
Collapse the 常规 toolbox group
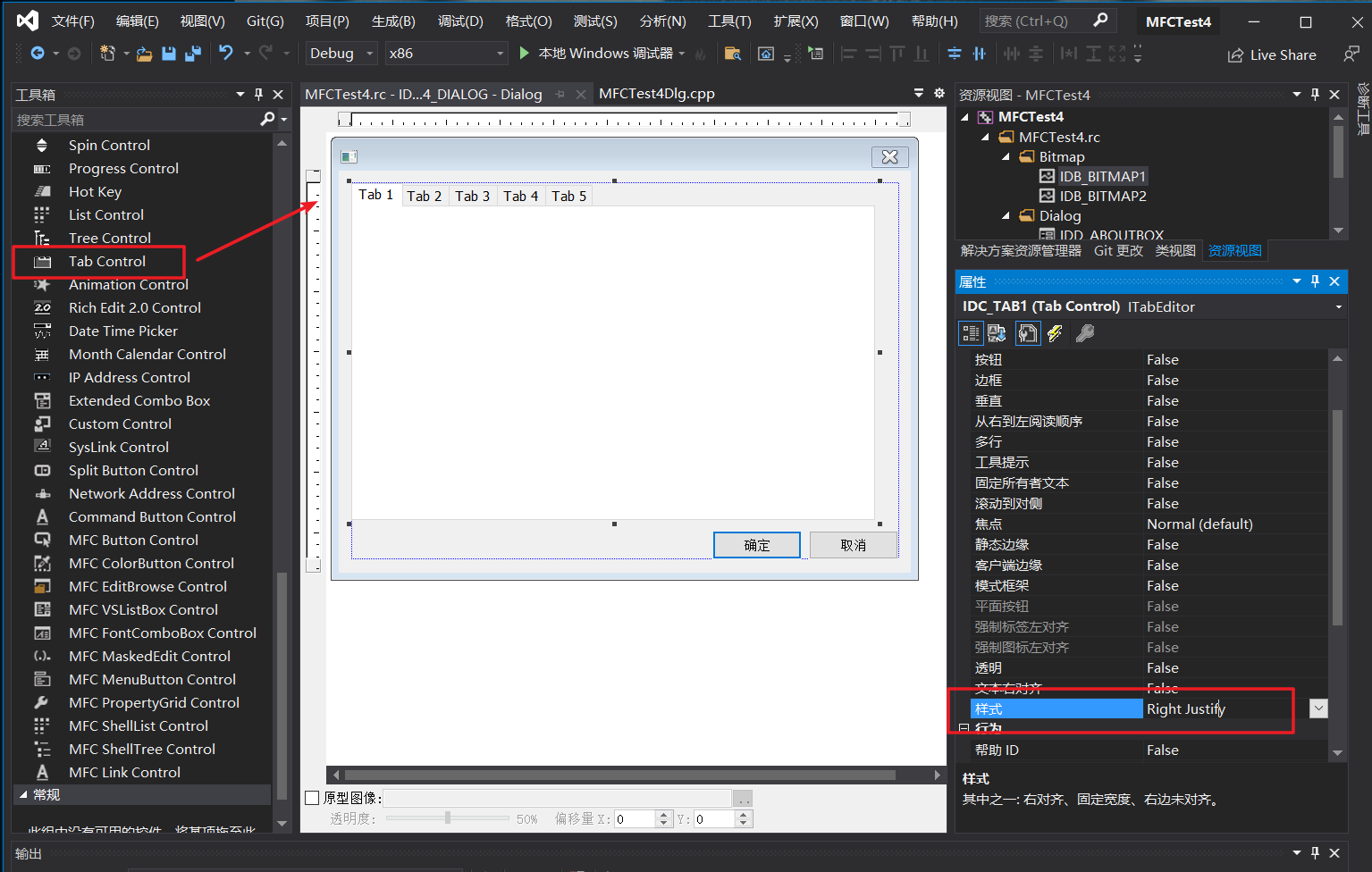pos(23,794)
